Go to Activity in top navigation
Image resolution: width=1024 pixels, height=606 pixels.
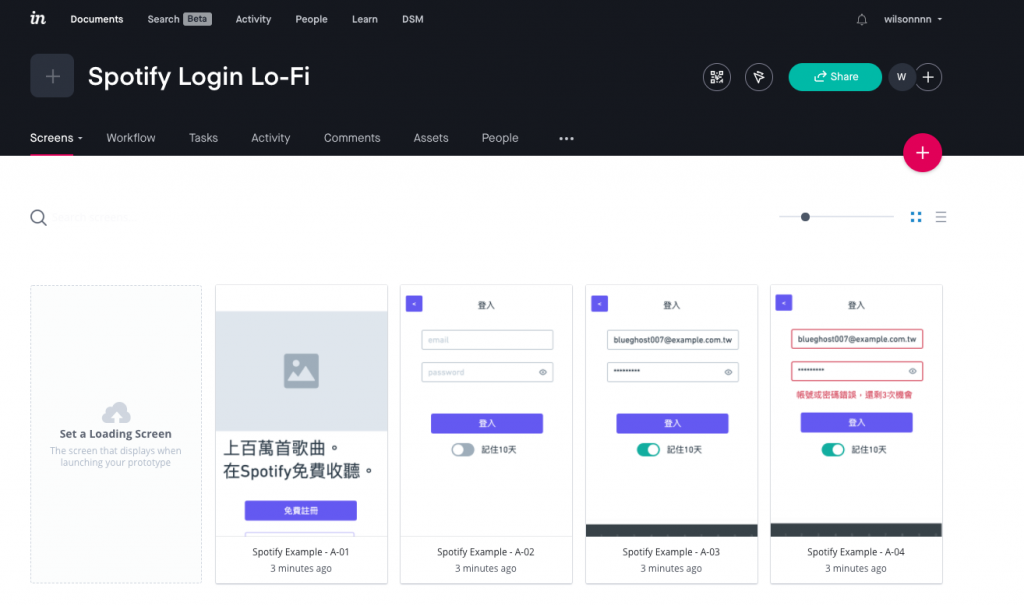pos(253,20)
